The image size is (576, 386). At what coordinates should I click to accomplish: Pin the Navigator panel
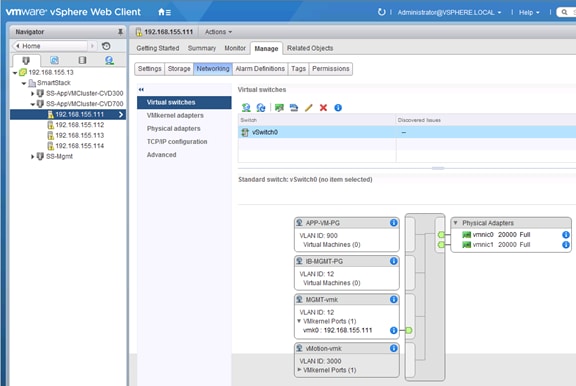(x=120, y=32)
